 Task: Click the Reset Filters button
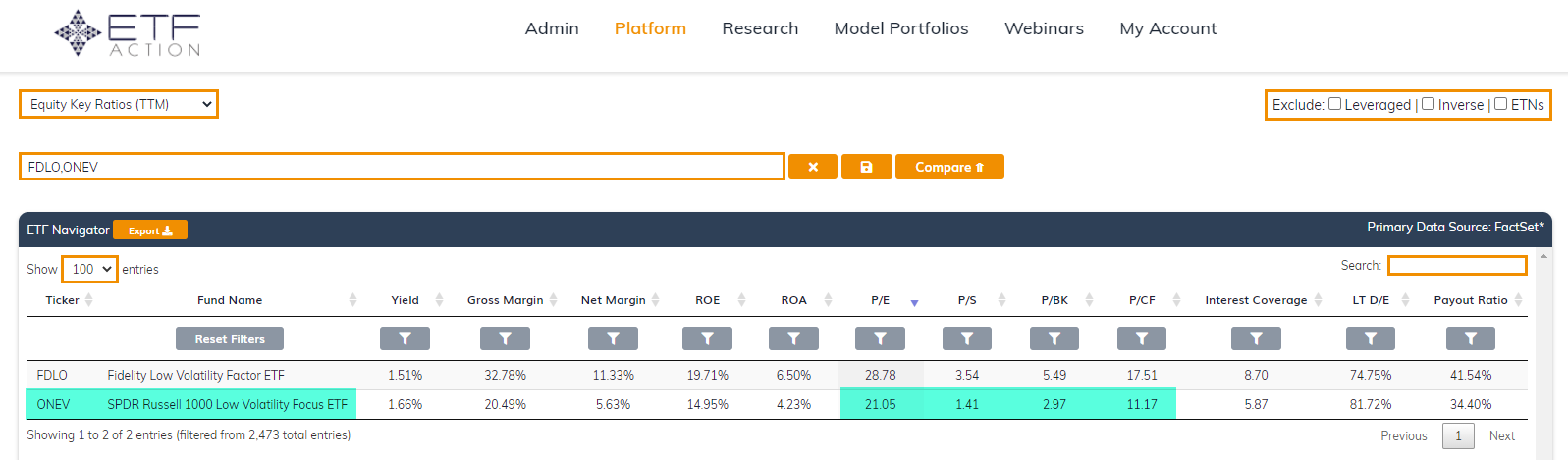tap(230, 338)
